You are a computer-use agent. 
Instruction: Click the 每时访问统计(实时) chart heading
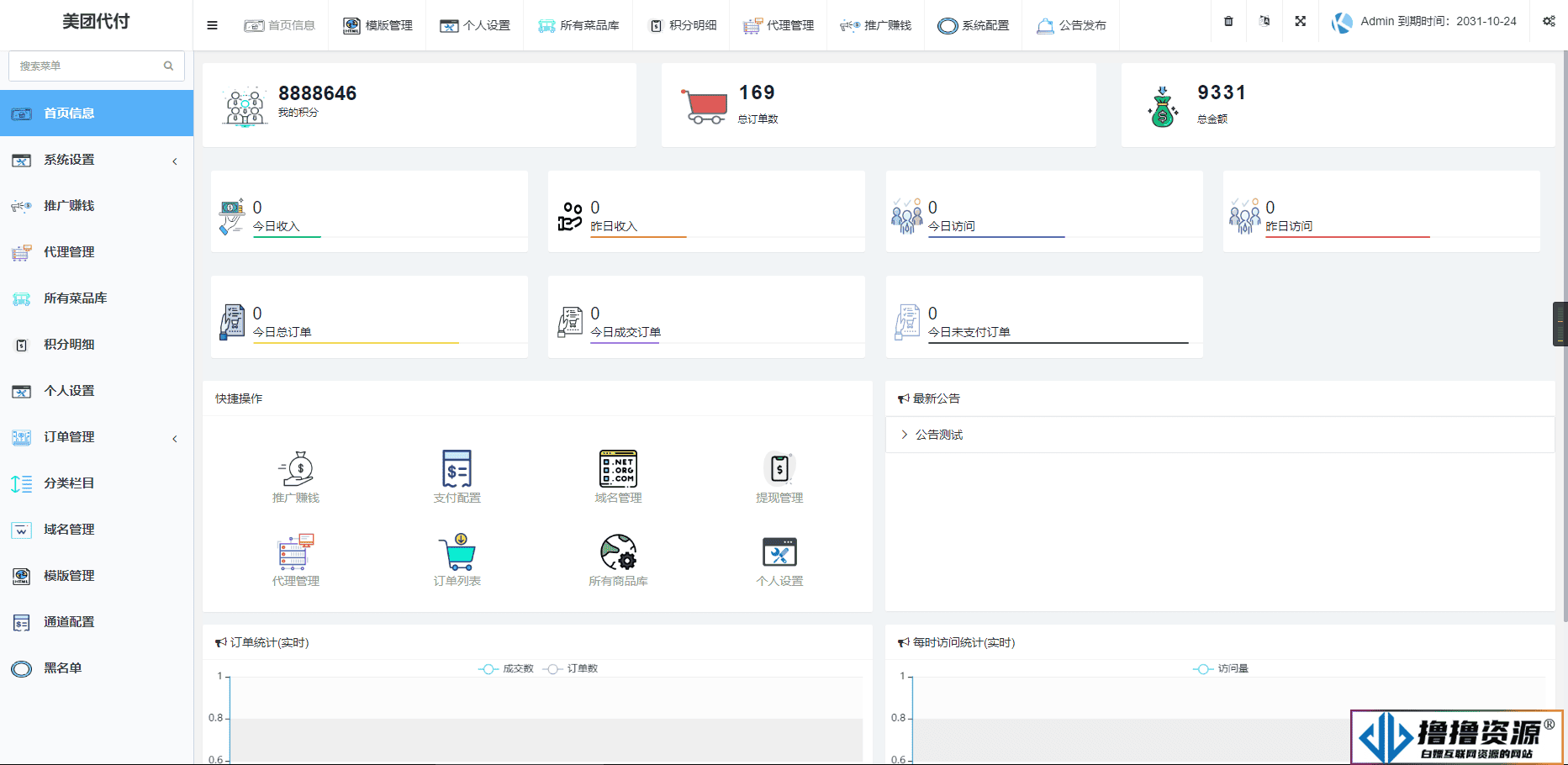(957, 642)
